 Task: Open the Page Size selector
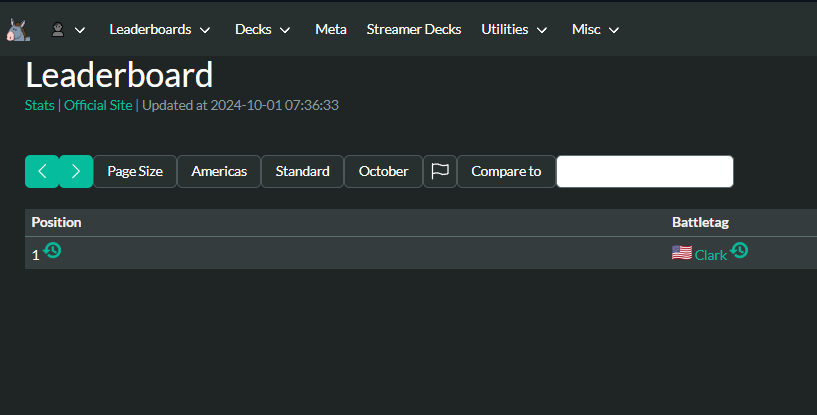coord(135,172)
